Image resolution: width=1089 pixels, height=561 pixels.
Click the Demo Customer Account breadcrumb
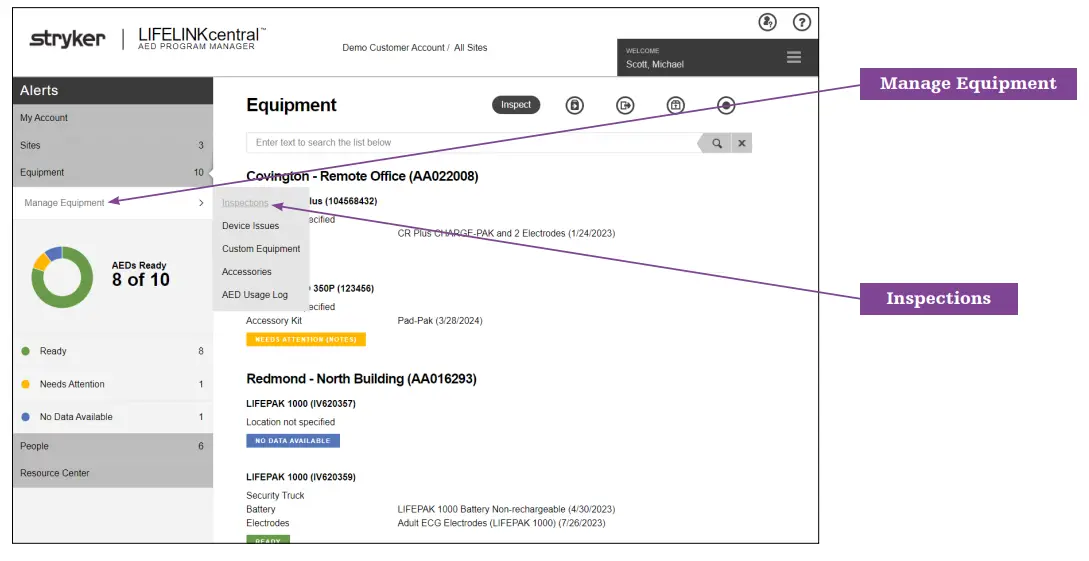pos(393,47)
